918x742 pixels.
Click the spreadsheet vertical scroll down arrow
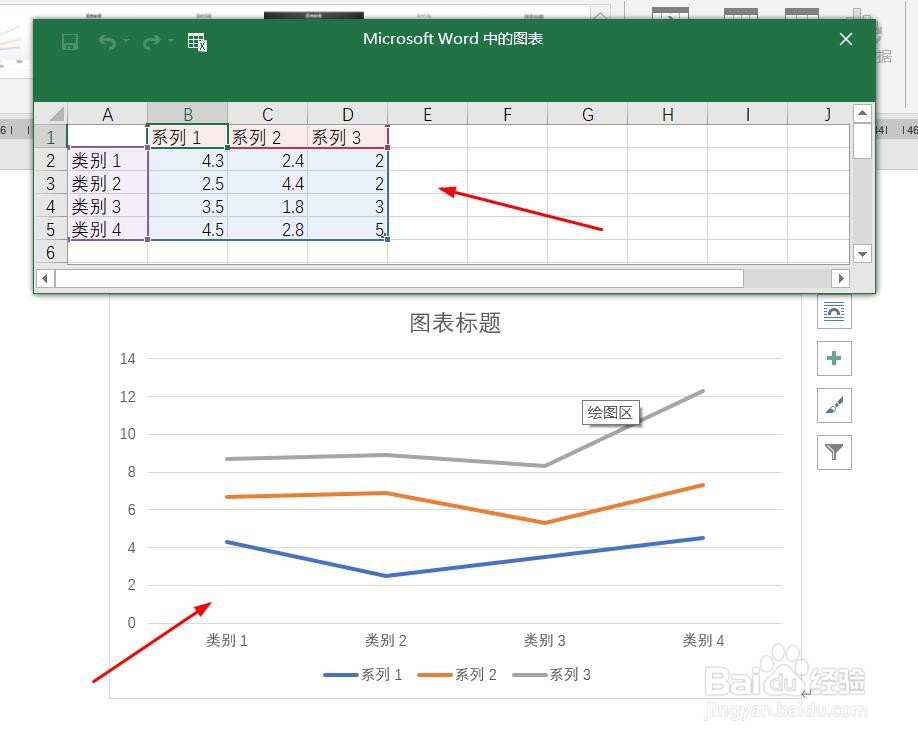(862, 254)
